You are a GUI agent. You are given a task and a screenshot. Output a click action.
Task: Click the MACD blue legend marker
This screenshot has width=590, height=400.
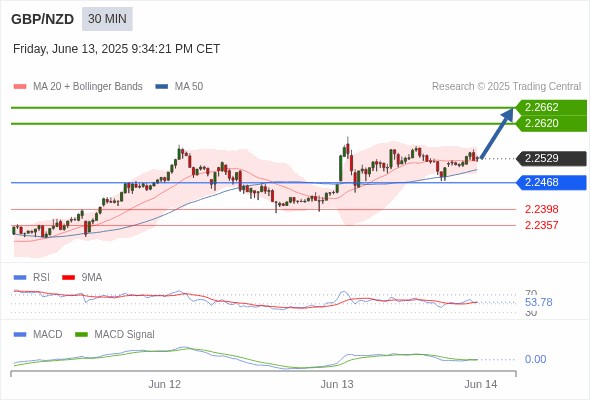(20, 335)
